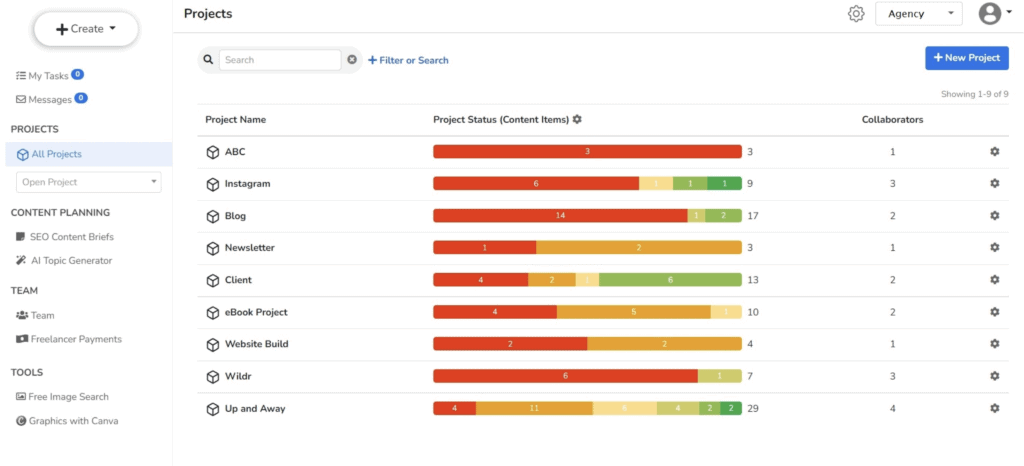1024x466 pixels.
Task: Click the gear icon for the Instagram project
Action: tap(994, 184)
